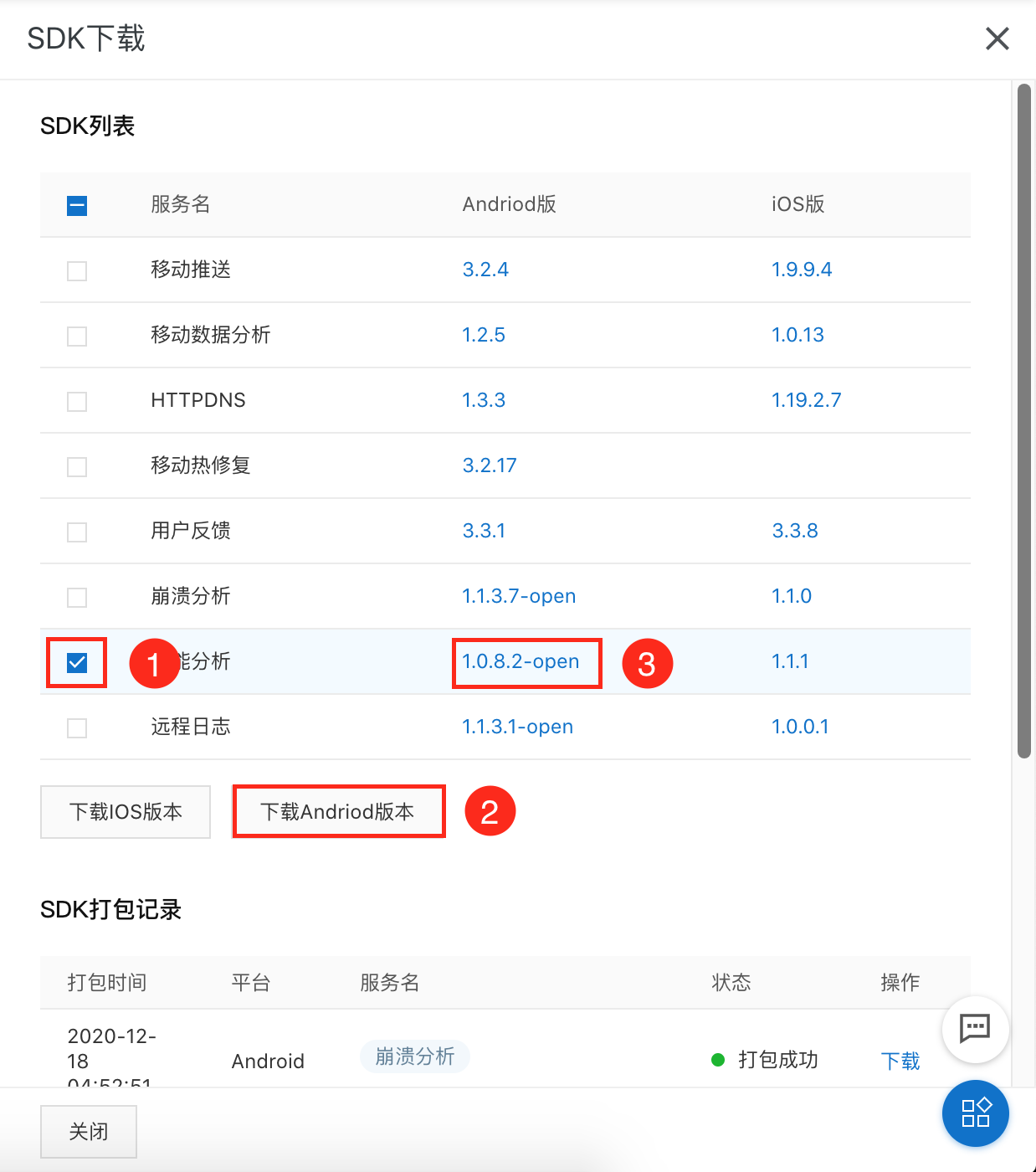
Task: Check the 移动推送 checkbox
Action: (x=77, y=270)
